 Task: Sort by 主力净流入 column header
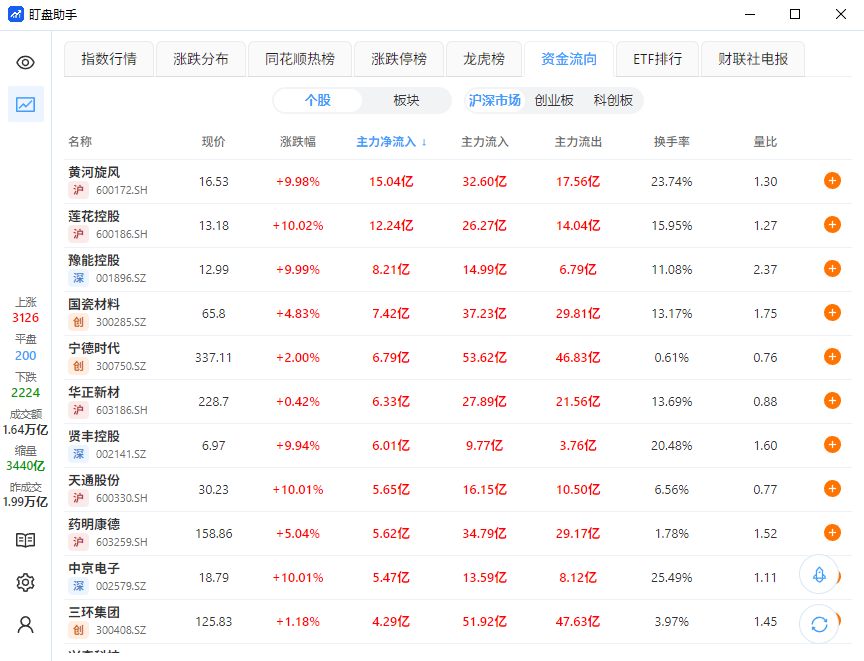tap(391, 142)
